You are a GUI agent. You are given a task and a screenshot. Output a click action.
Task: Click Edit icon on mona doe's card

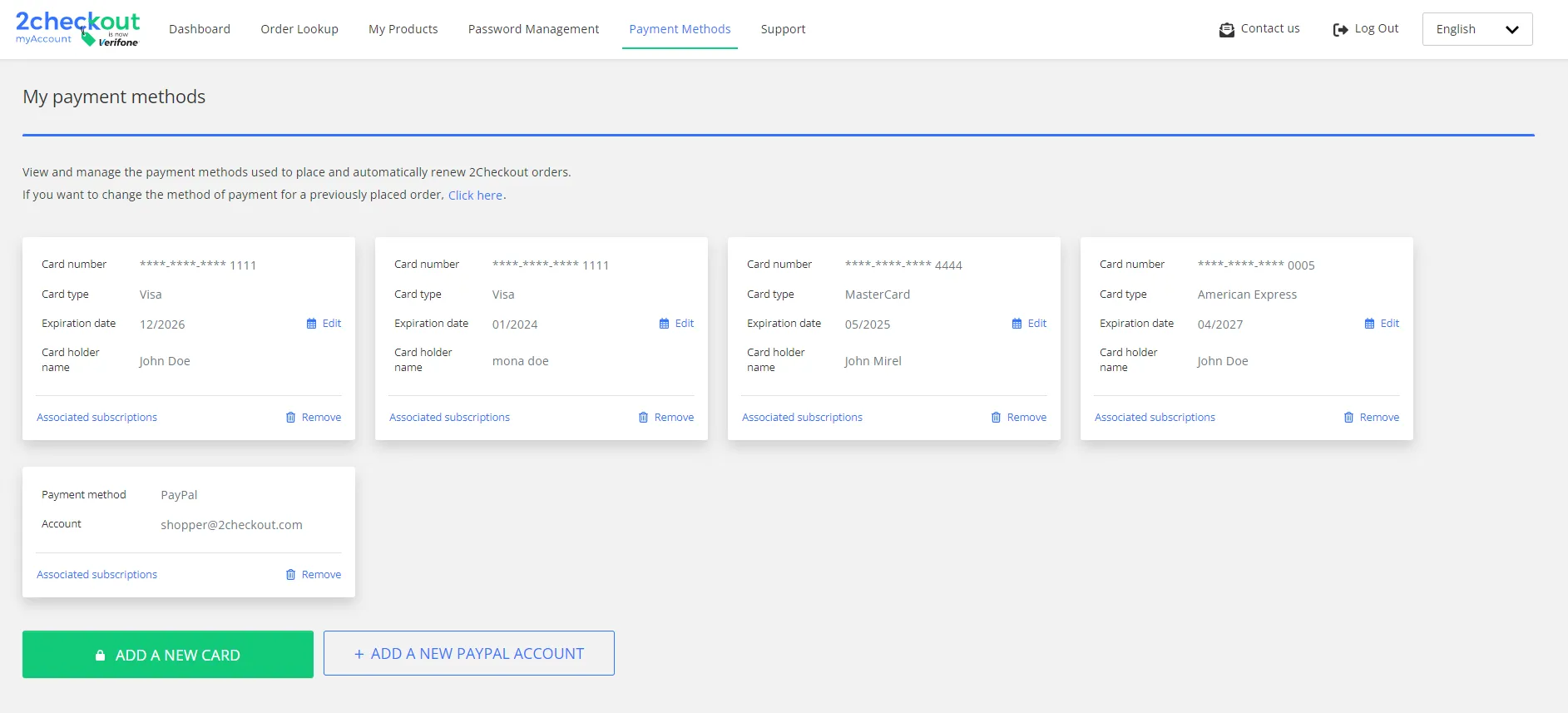(x=665, y=324)
